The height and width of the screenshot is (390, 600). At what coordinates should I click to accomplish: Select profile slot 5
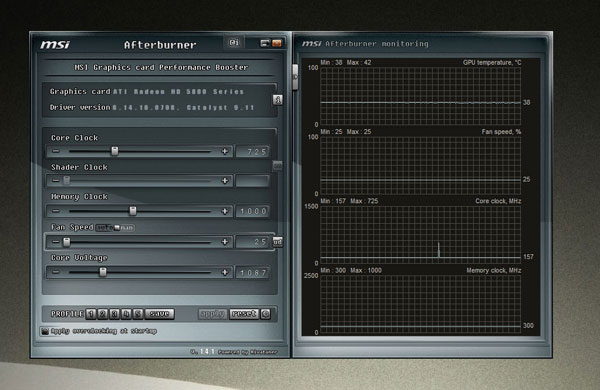pyautogui.click(x=138, y=314)
